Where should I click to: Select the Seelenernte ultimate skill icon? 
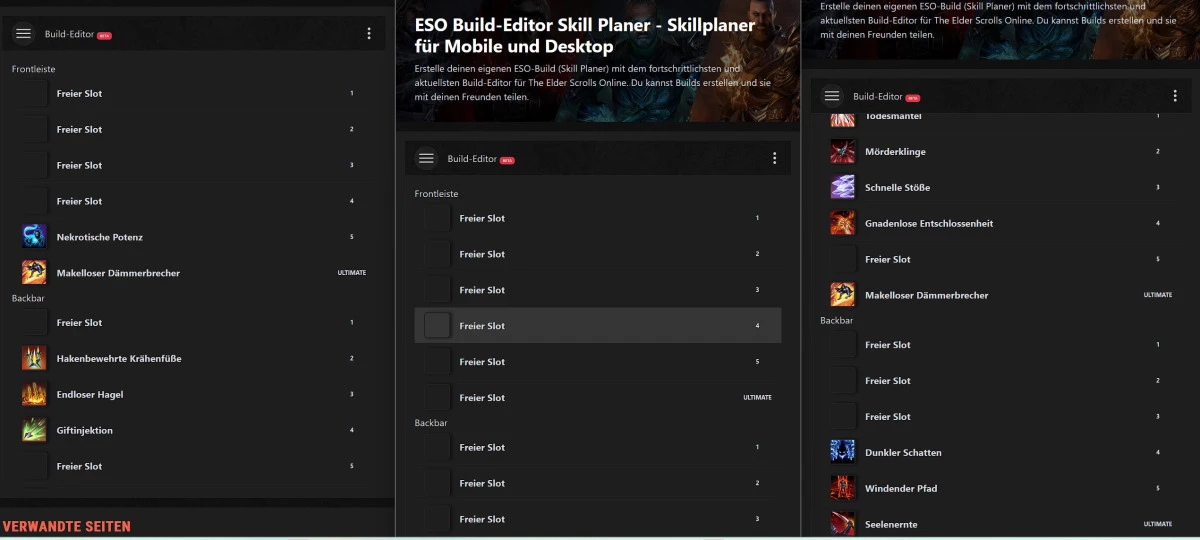842,524
